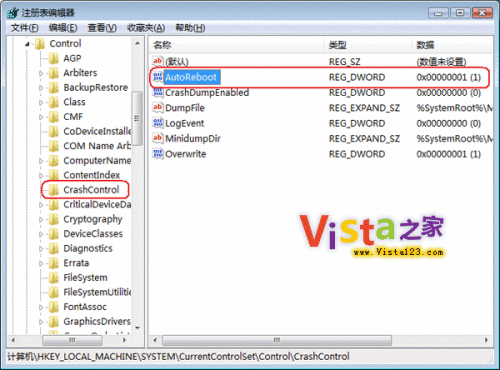This screenshot has height=370, width=500.
Task: Expand the GraphicsDrivers key
Action: pos(41,322)
